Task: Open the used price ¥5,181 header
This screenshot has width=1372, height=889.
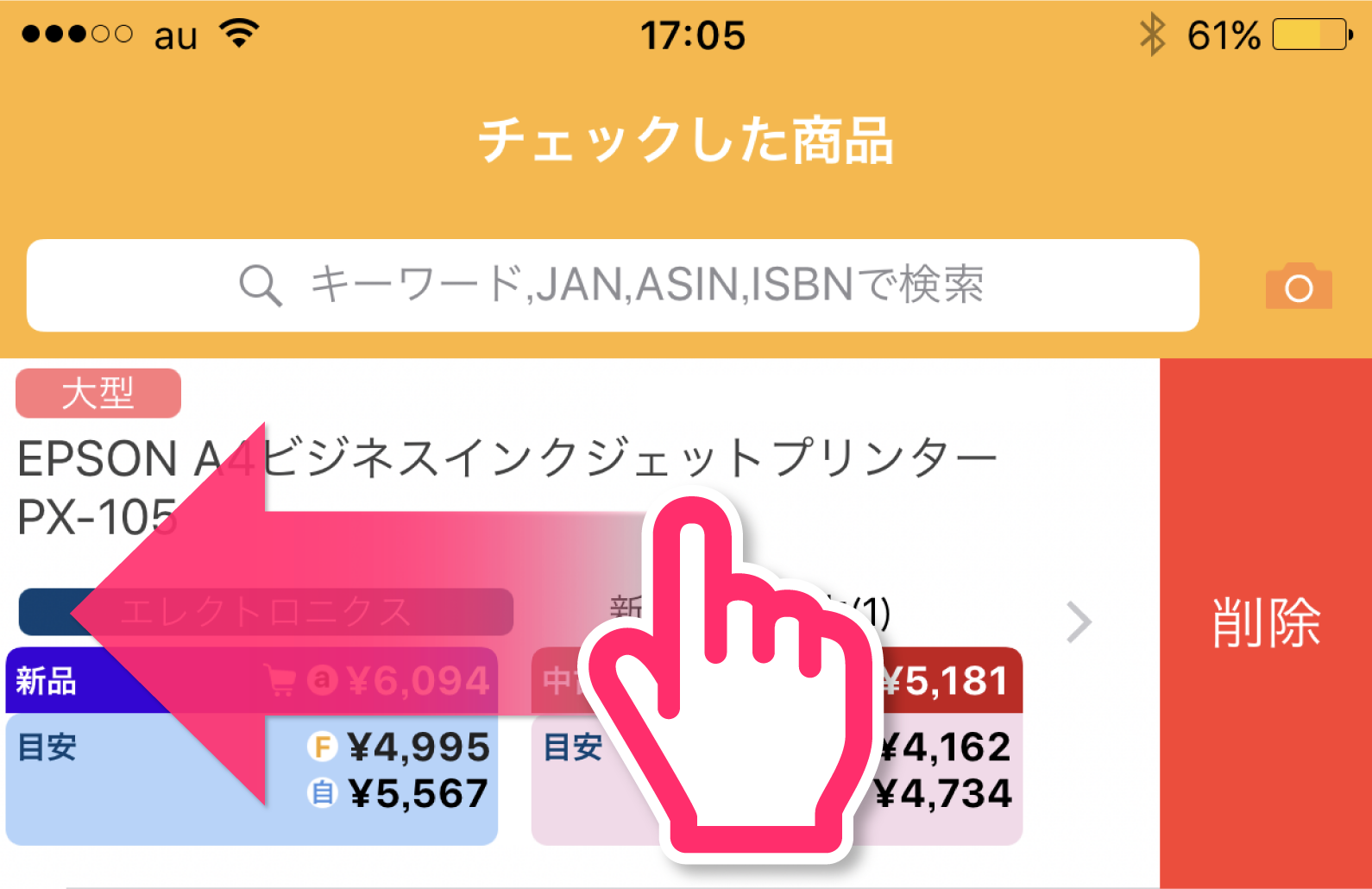Action: [x=777, y=681]
